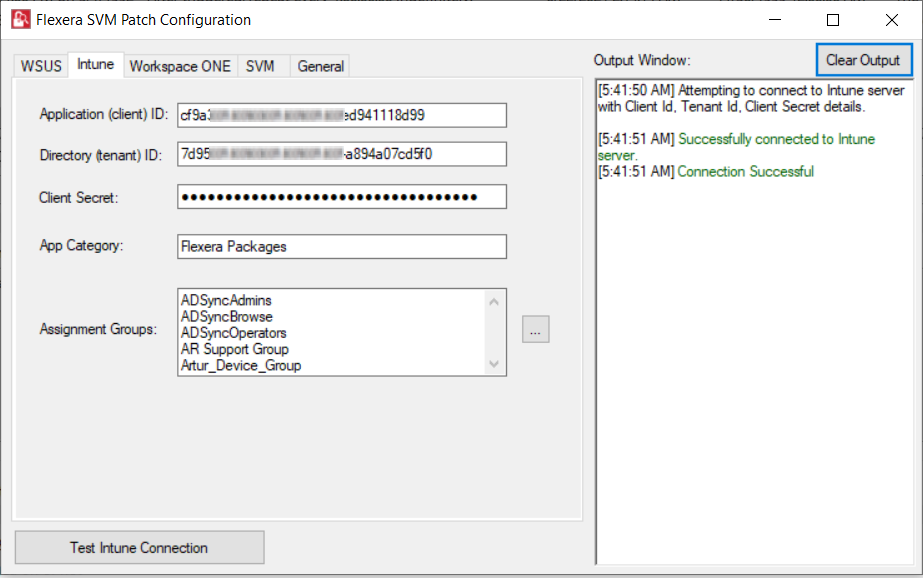This screenshot has width=923, height=578.
Task: Open the ellipsis browse button for groups
Action: coord(536,329)
